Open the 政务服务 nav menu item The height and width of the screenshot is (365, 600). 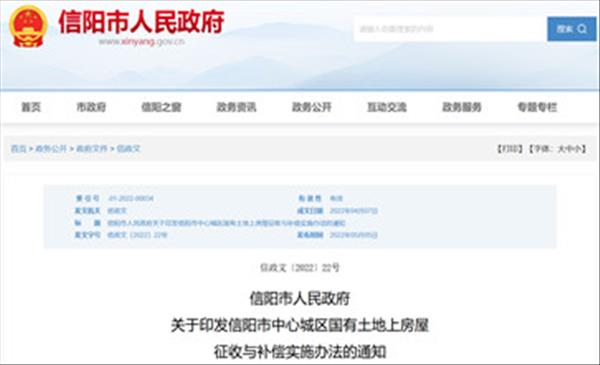[x=461, y=107]
